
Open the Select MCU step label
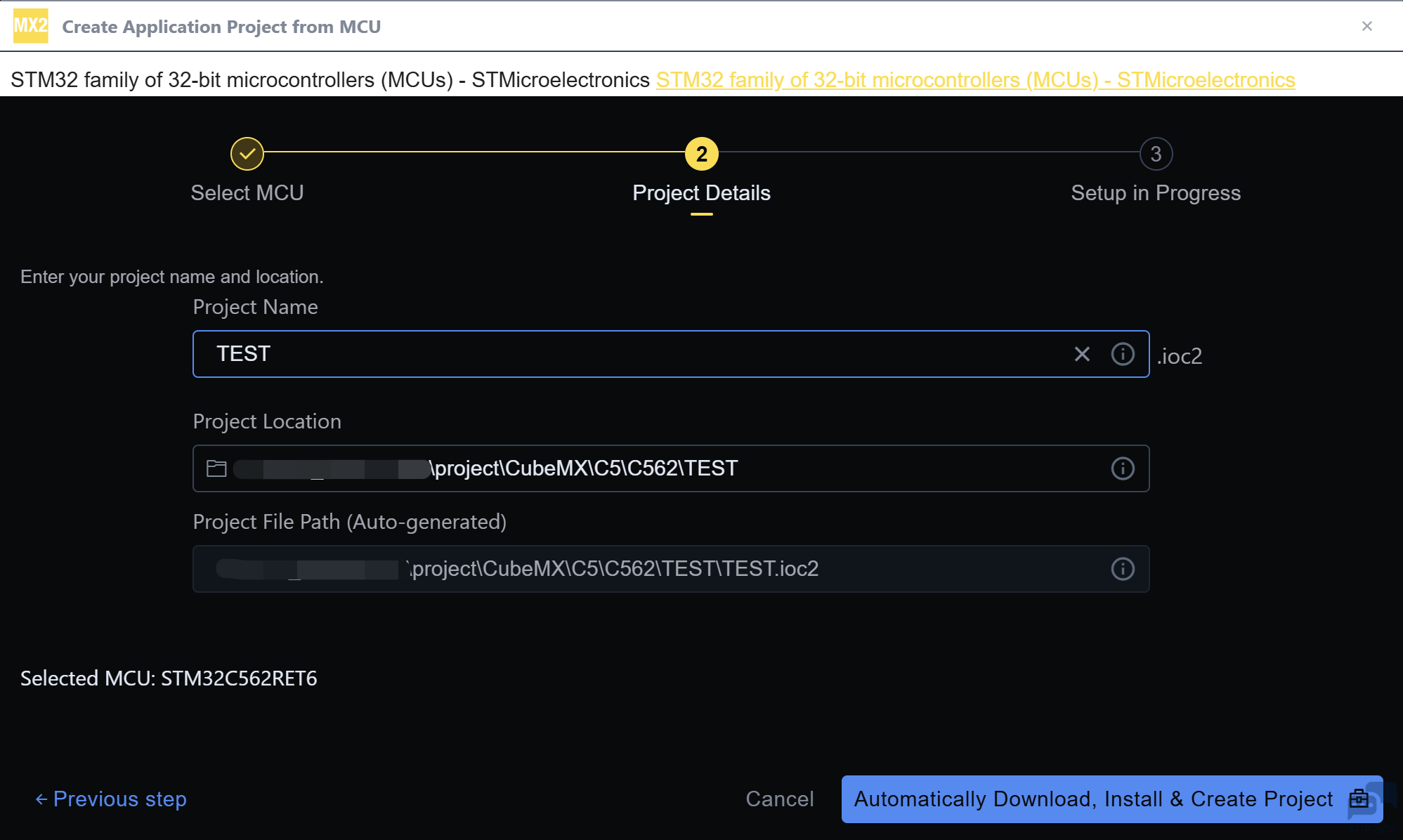(247, 193)
